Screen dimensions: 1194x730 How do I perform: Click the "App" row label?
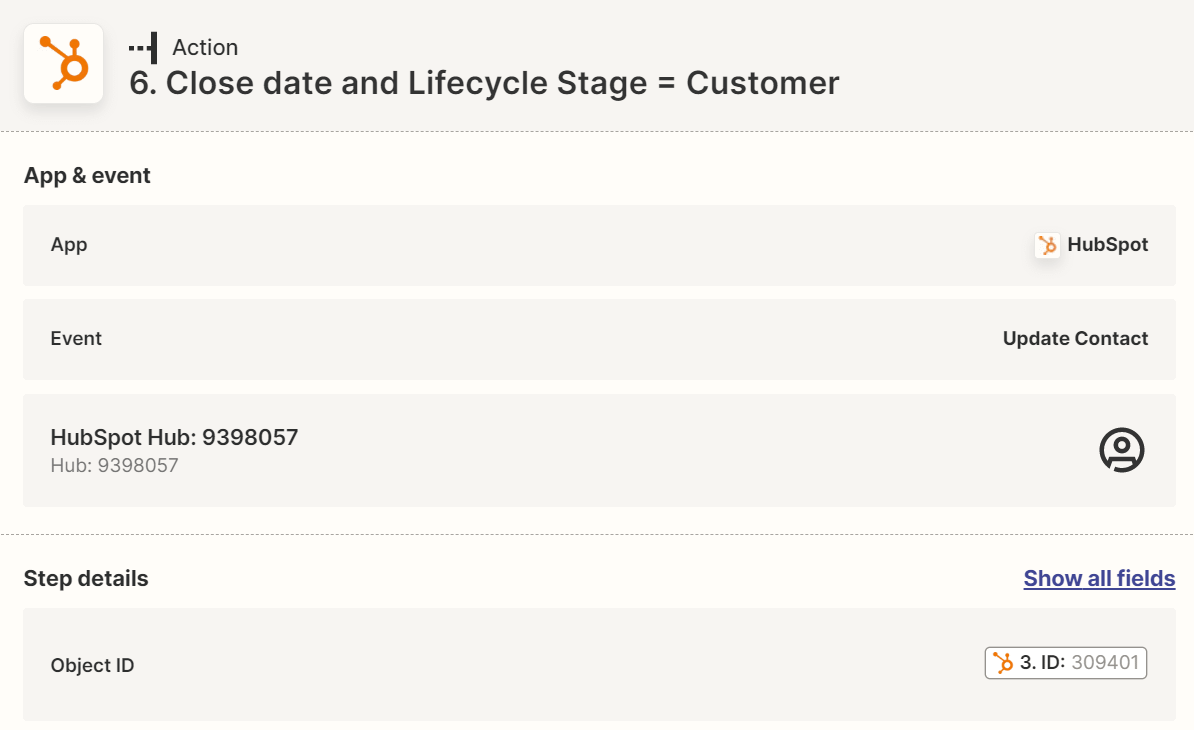tap(69, 244)
